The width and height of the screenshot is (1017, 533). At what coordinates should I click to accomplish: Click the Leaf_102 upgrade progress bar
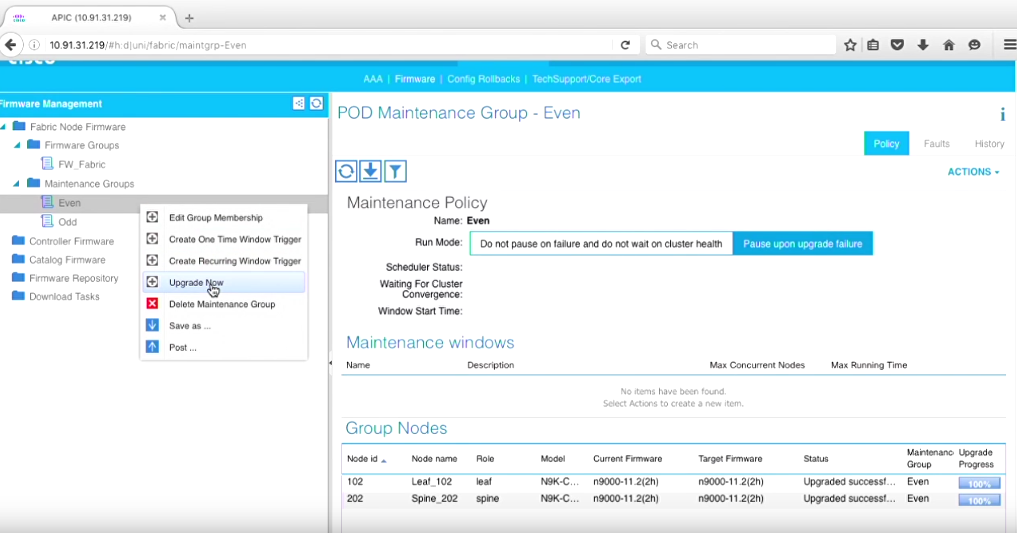coord(979,483)
